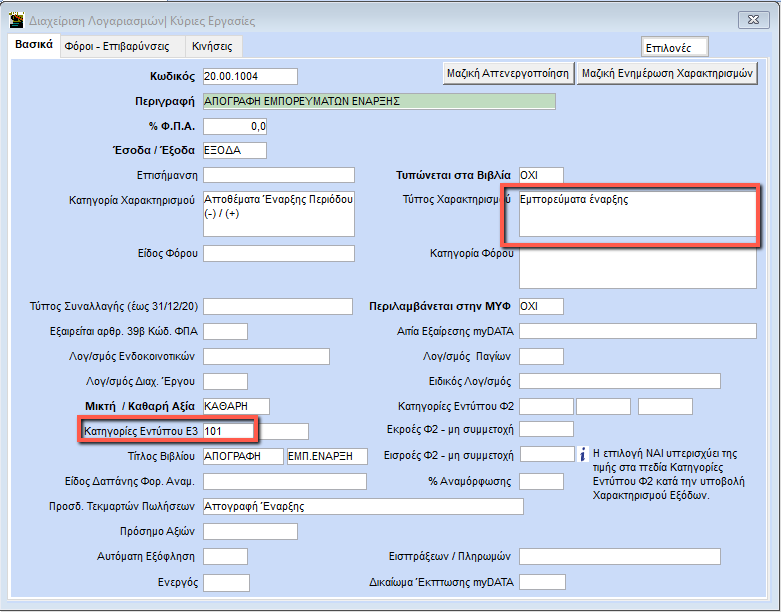The width and height of the screenshot is (781, 612).
Task: Click the empty second Εντύπου Ε3 field
Action: point(284,431)
